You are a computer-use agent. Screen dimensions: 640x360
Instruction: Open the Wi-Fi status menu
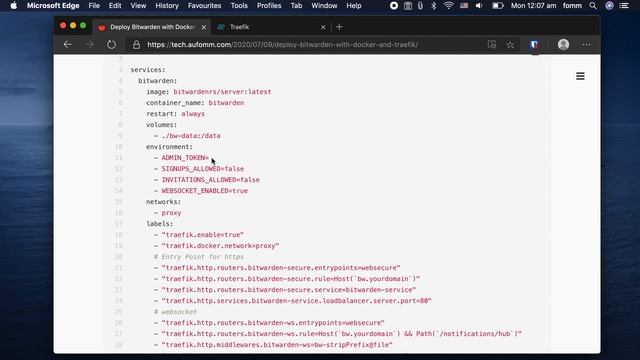coord(449,6)
